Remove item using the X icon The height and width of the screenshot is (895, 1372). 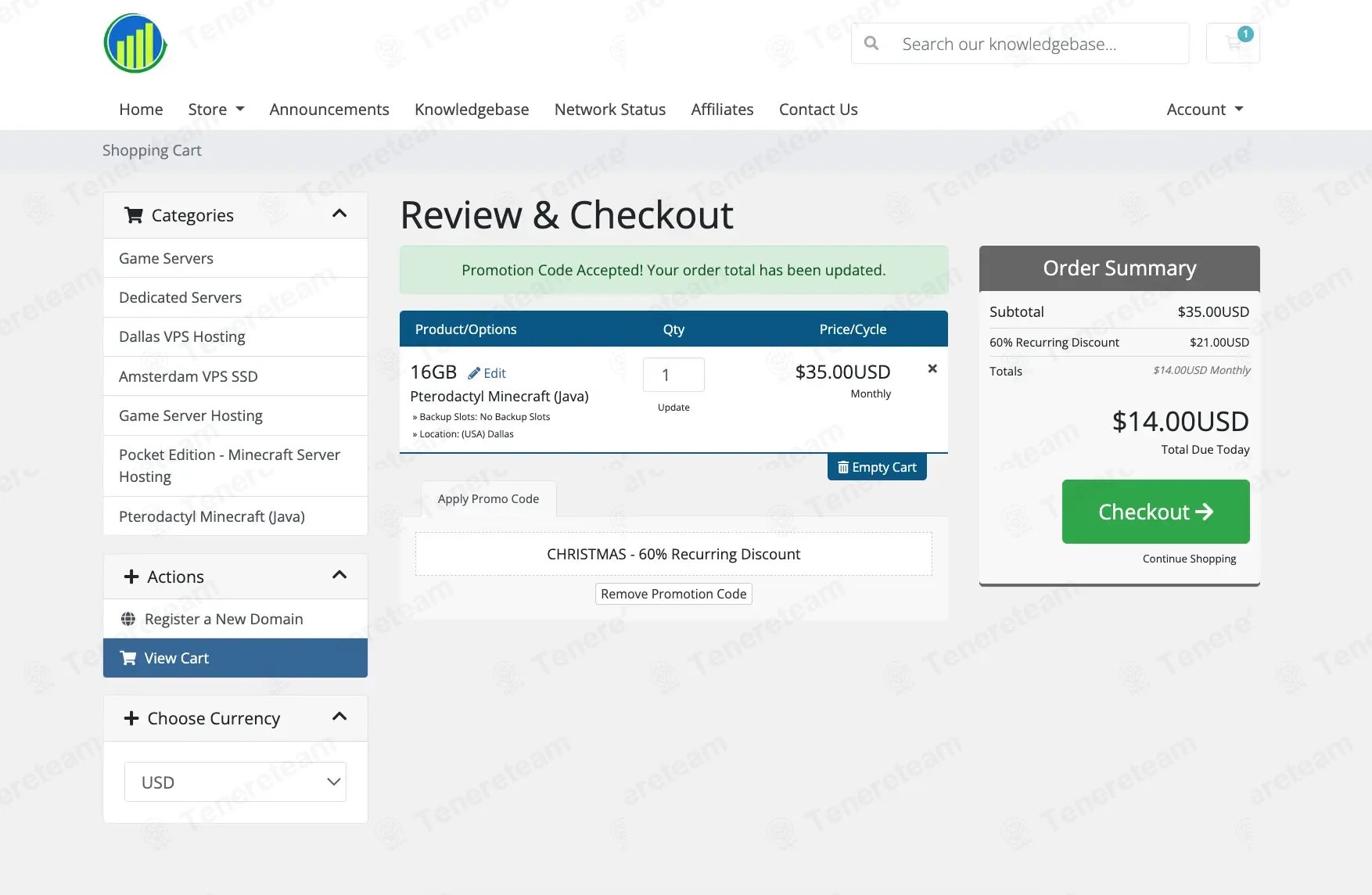(x=932, y=368)
